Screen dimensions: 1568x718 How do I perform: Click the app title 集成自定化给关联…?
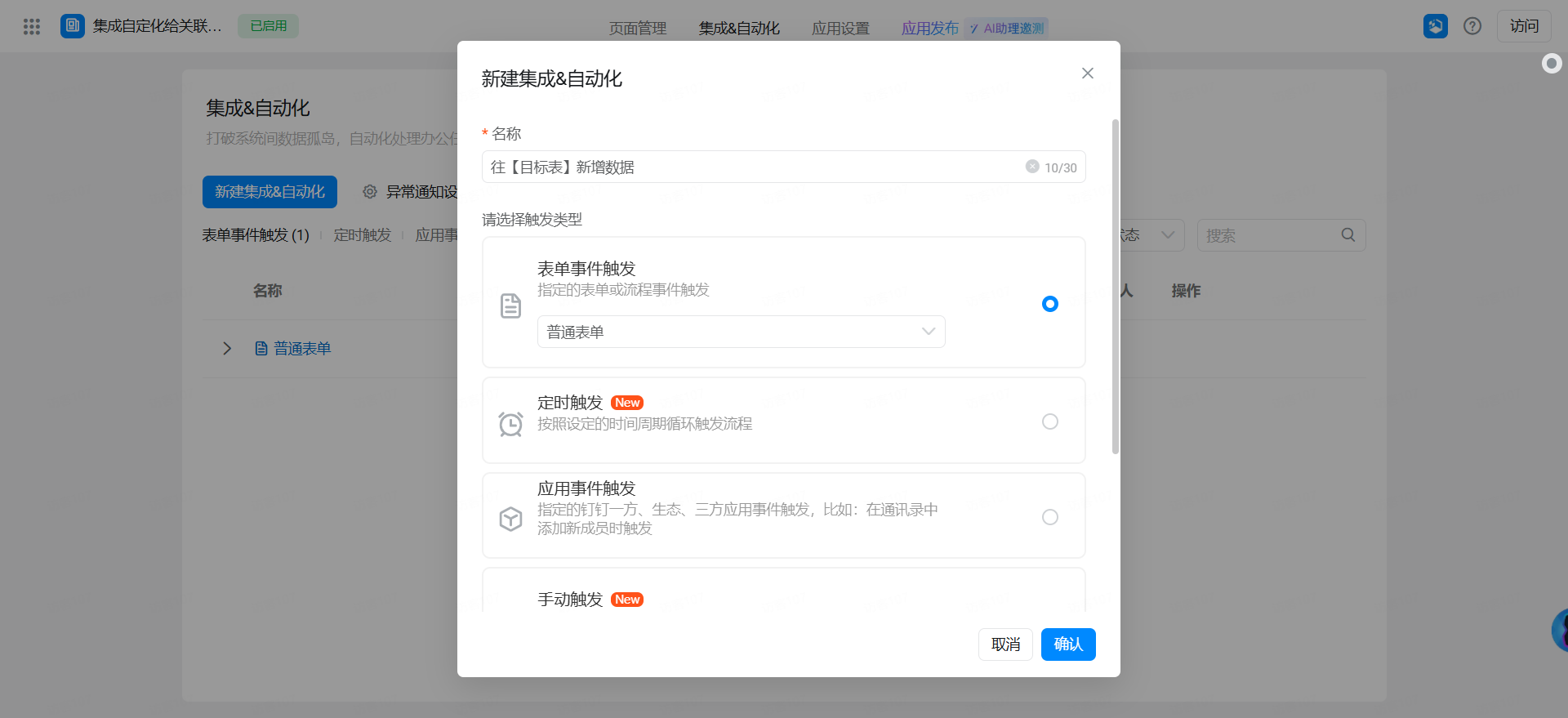[158, 26]
